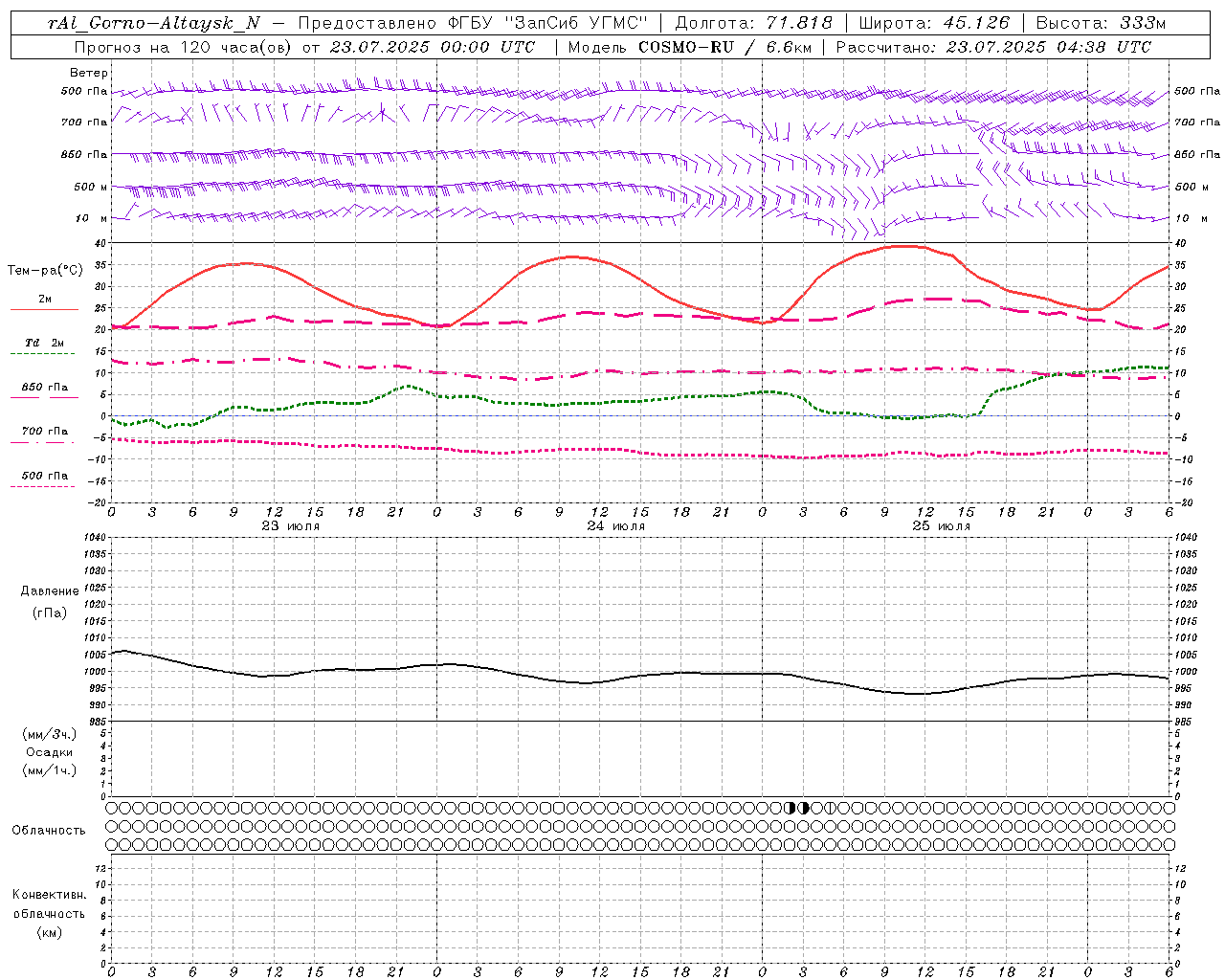
Task: Click the (мм/3ч.) precipitation unit label
Action: (50, 734)
